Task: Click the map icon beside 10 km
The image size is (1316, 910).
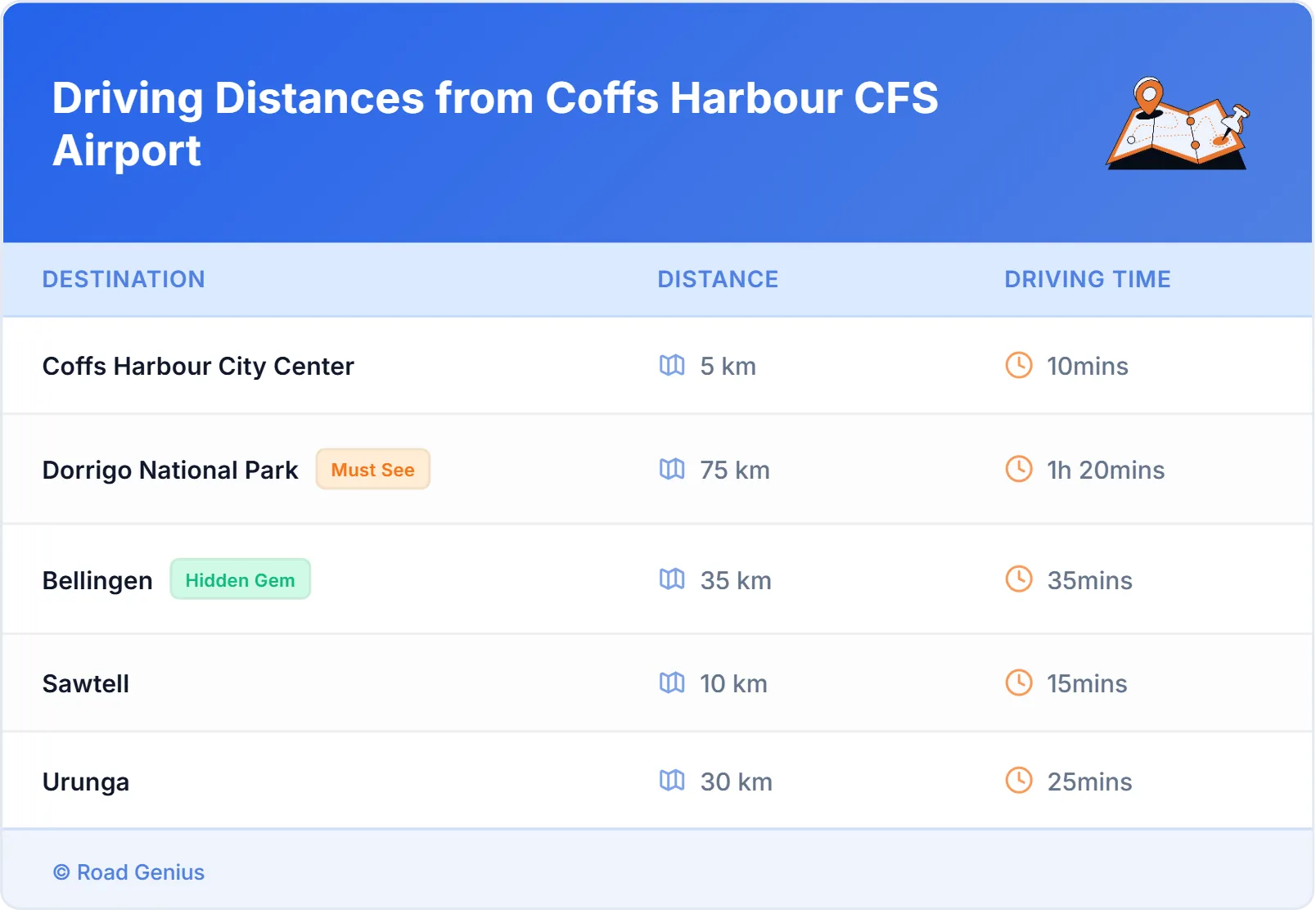Action: click(x=672, y=682)
